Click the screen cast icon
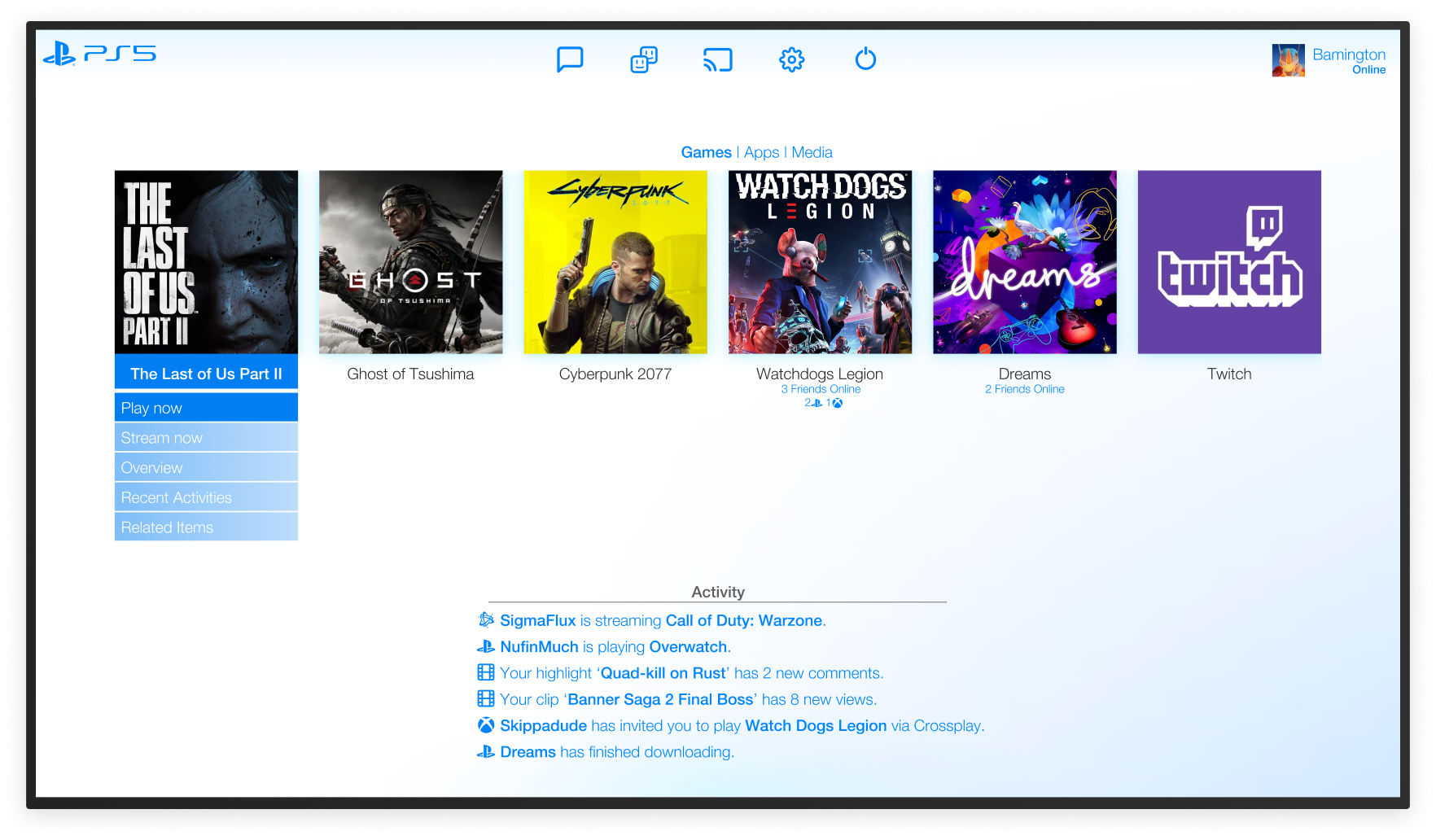Image resolution: width=1436 pixels, height=840 pixels. (x=718, y=59)
